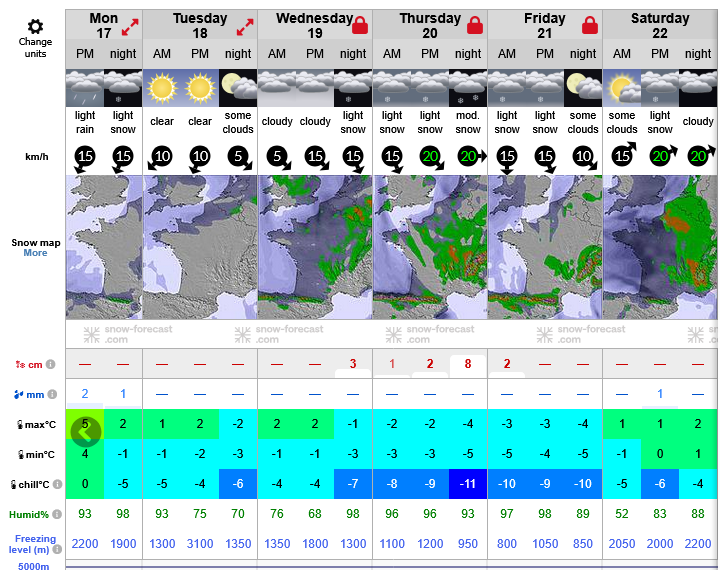Click Saturday AM humidity 52
Viewport: 720px width, 570px height.
[x=622, y=514]
